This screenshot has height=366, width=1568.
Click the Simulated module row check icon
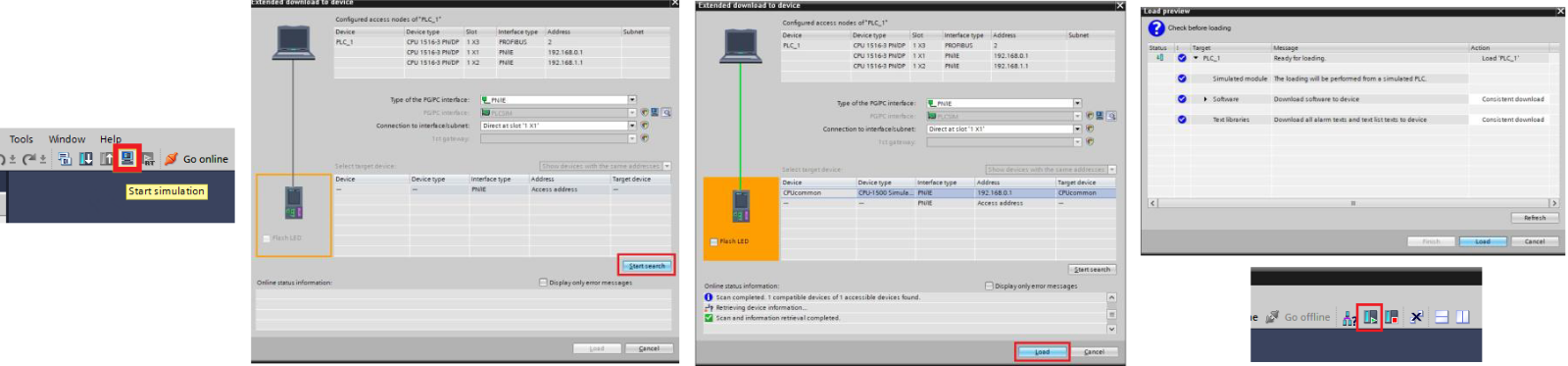1182,78
